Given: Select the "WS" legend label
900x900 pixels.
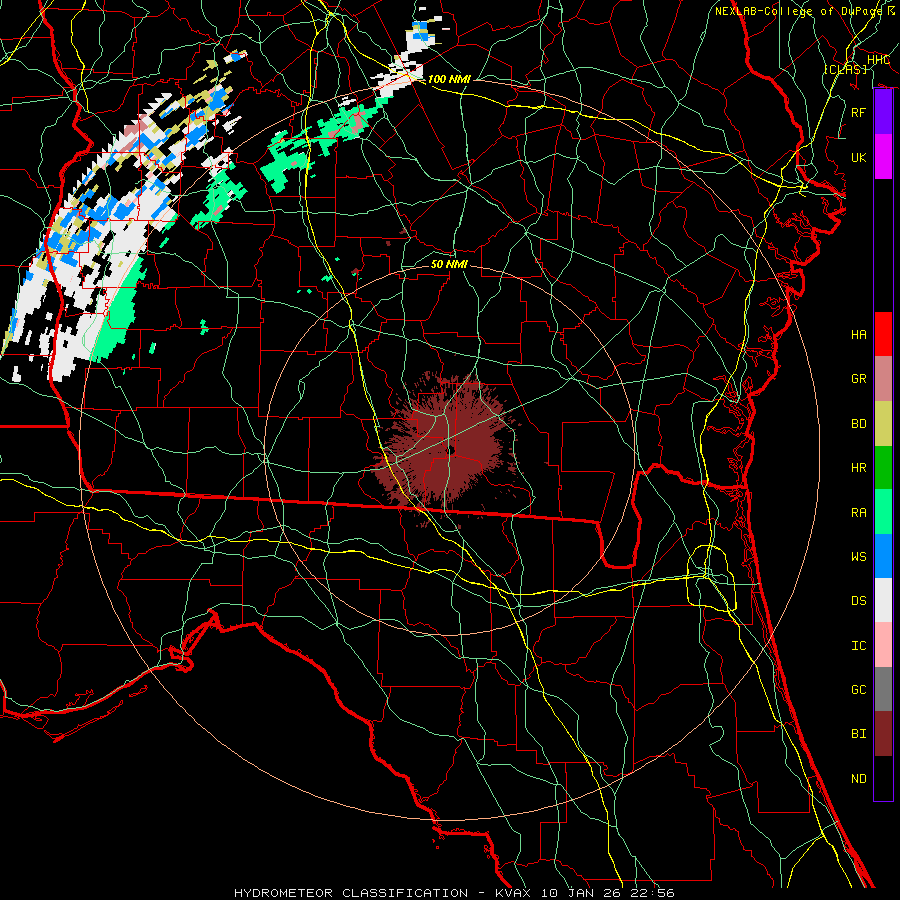Looking at the screenshot, I should [x=859, y=556].
